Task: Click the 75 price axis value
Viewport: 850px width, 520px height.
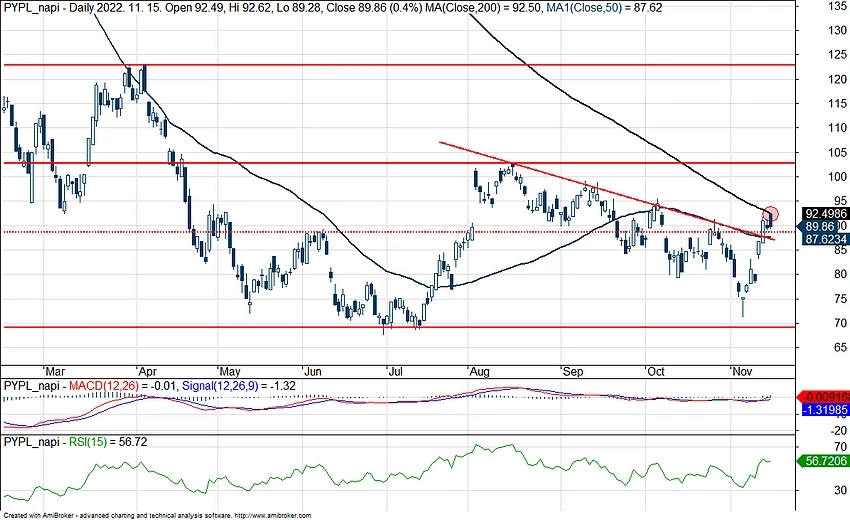Action: pyautogui.click(x=840, y=299)
